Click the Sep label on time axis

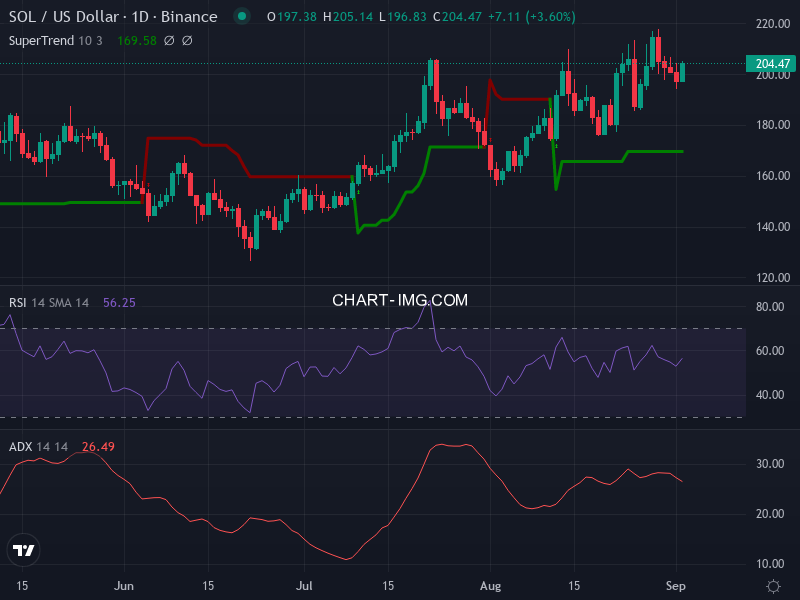675,584
